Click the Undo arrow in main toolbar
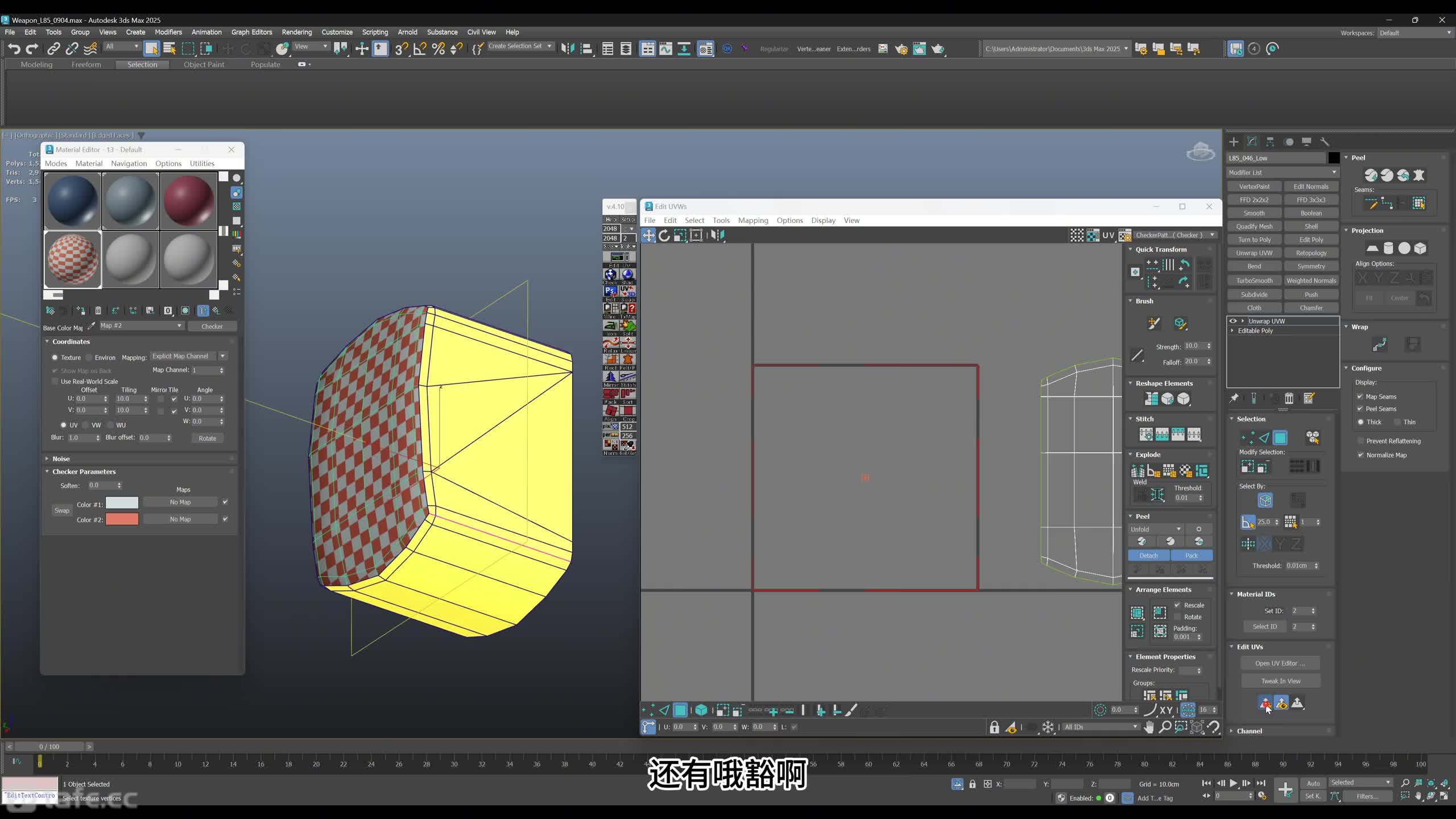 point(14,49)
